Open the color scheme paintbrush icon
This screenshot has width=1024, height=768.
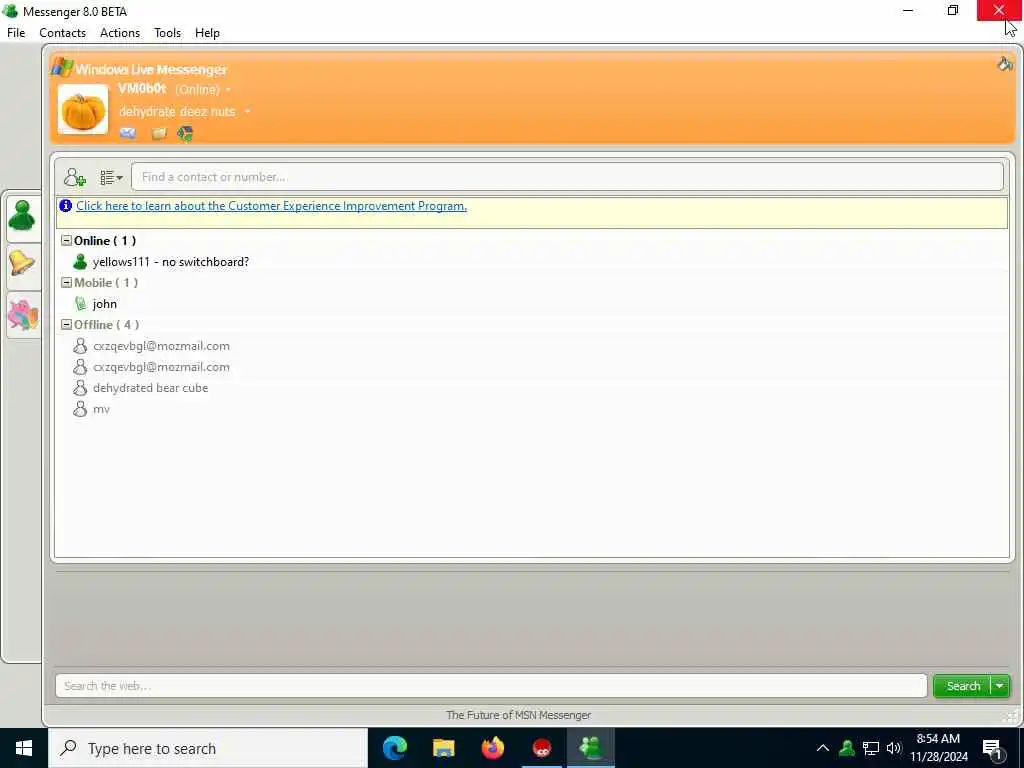1005,63
